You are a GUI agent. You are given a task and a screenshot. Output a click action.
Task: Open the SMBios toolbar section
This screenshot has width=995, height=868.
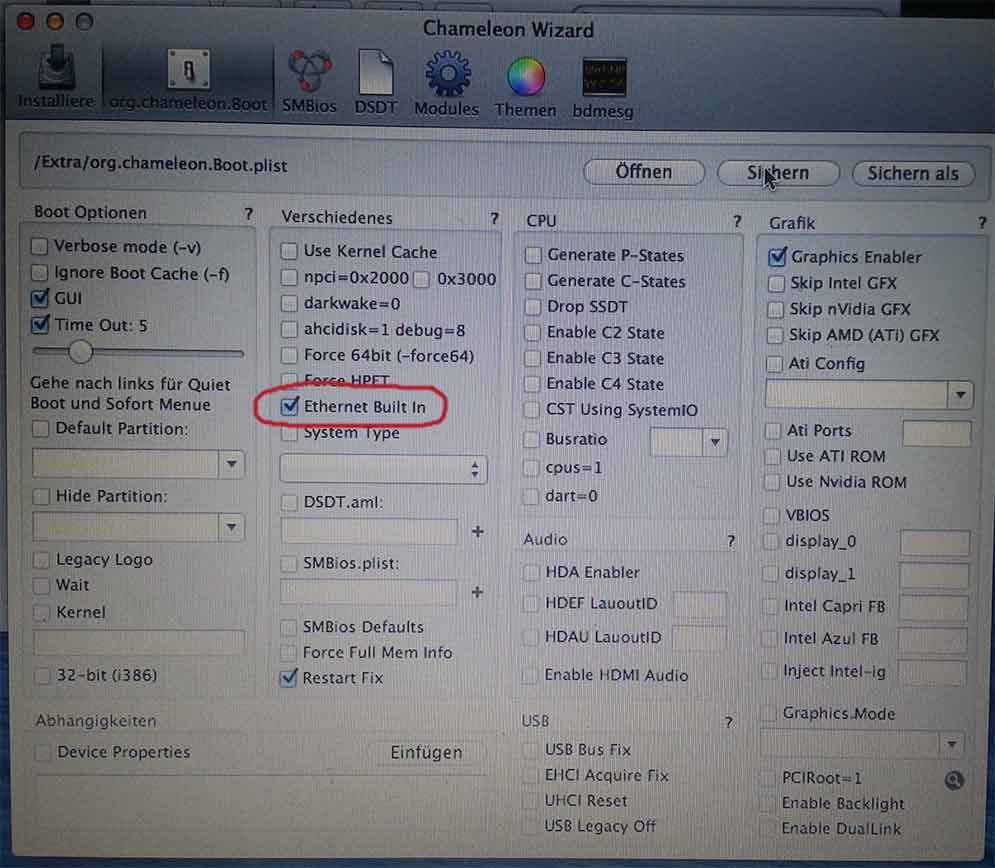tap(309, 81)
